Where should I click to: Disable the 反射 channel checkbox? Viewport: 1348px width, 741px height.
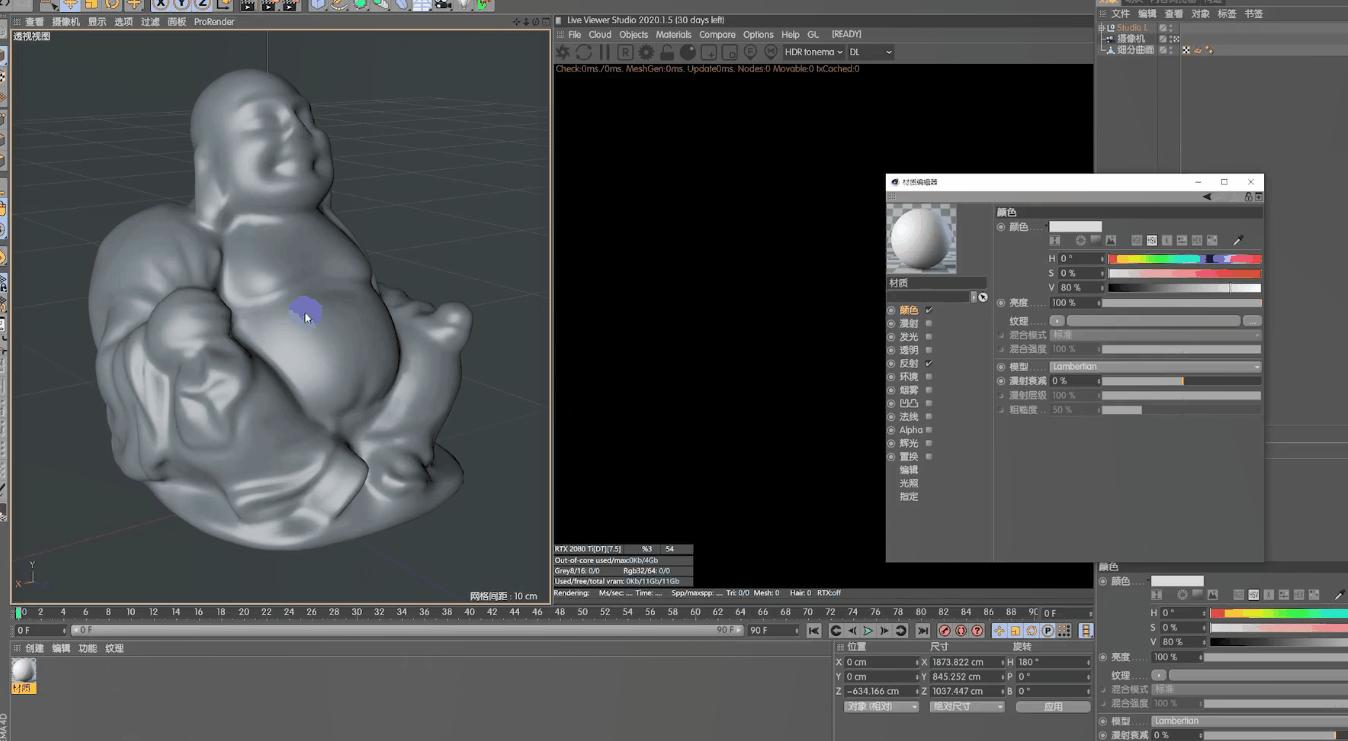[x=929, y=363]
